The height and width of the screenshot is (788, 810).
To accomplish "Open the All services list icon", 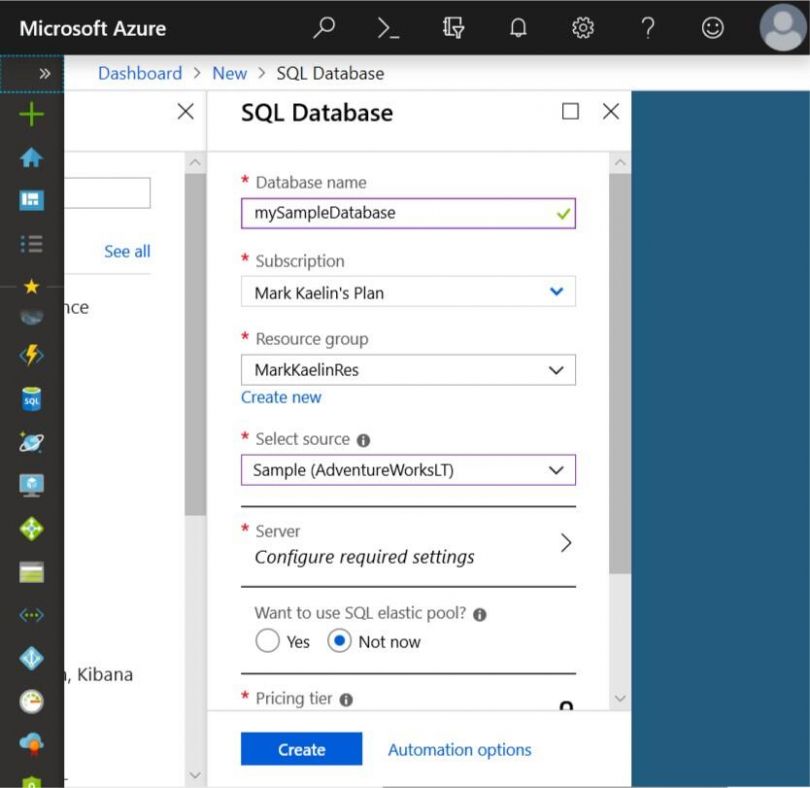I will [x=31, y=243].
